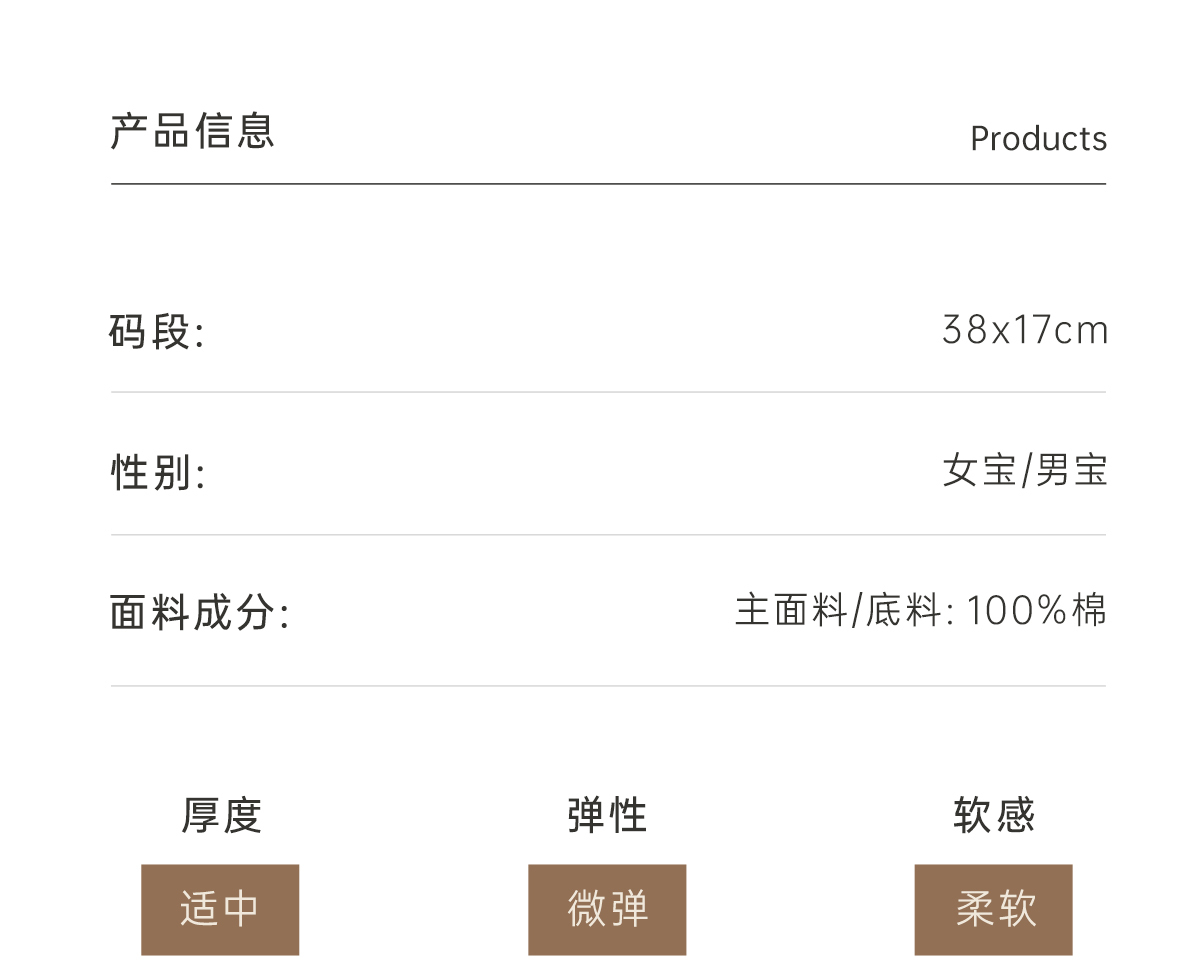Click the 100%棉 composition value

[1037, 610]
